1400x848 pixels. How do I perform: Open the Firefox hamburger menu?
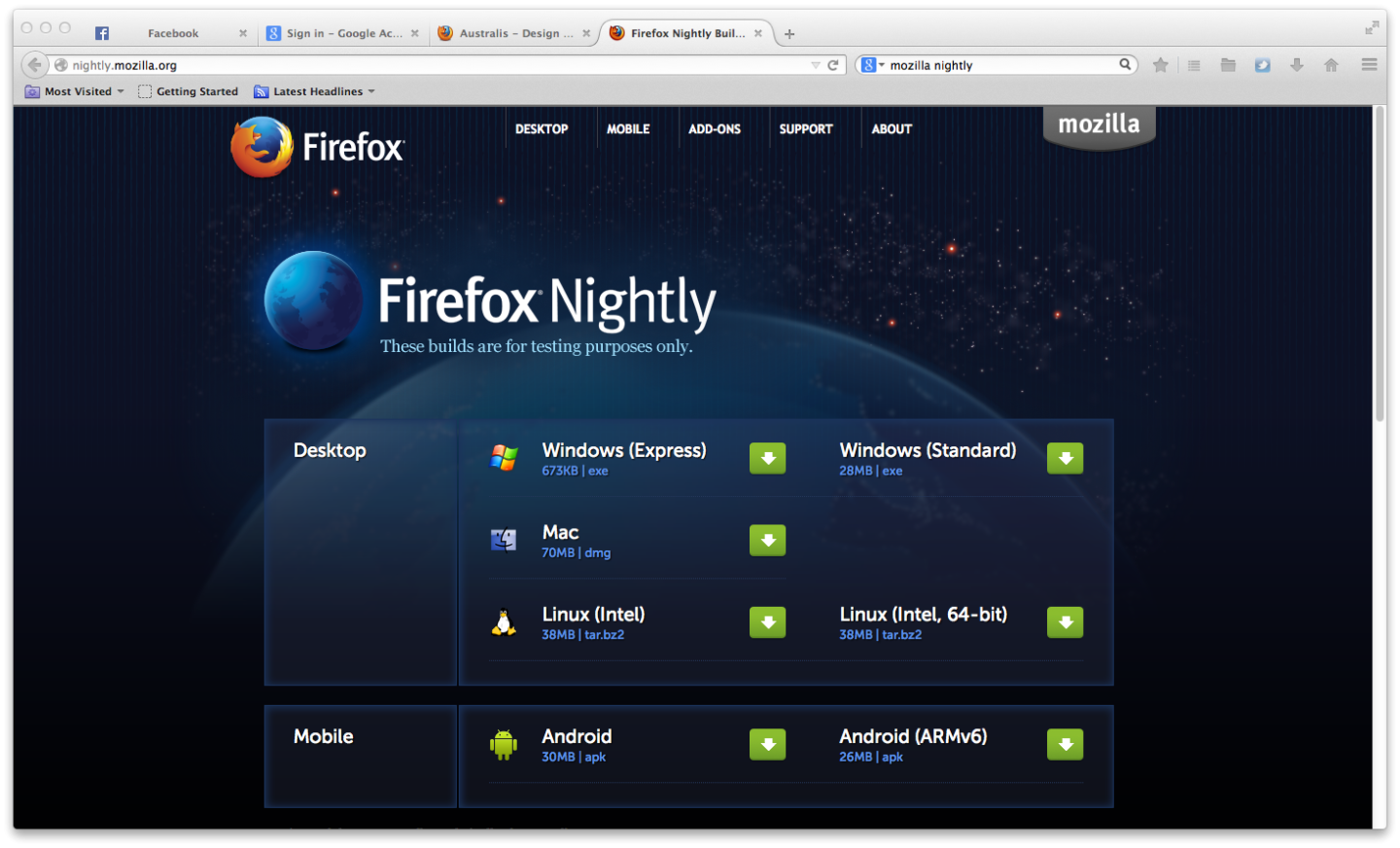(1369, 64)
